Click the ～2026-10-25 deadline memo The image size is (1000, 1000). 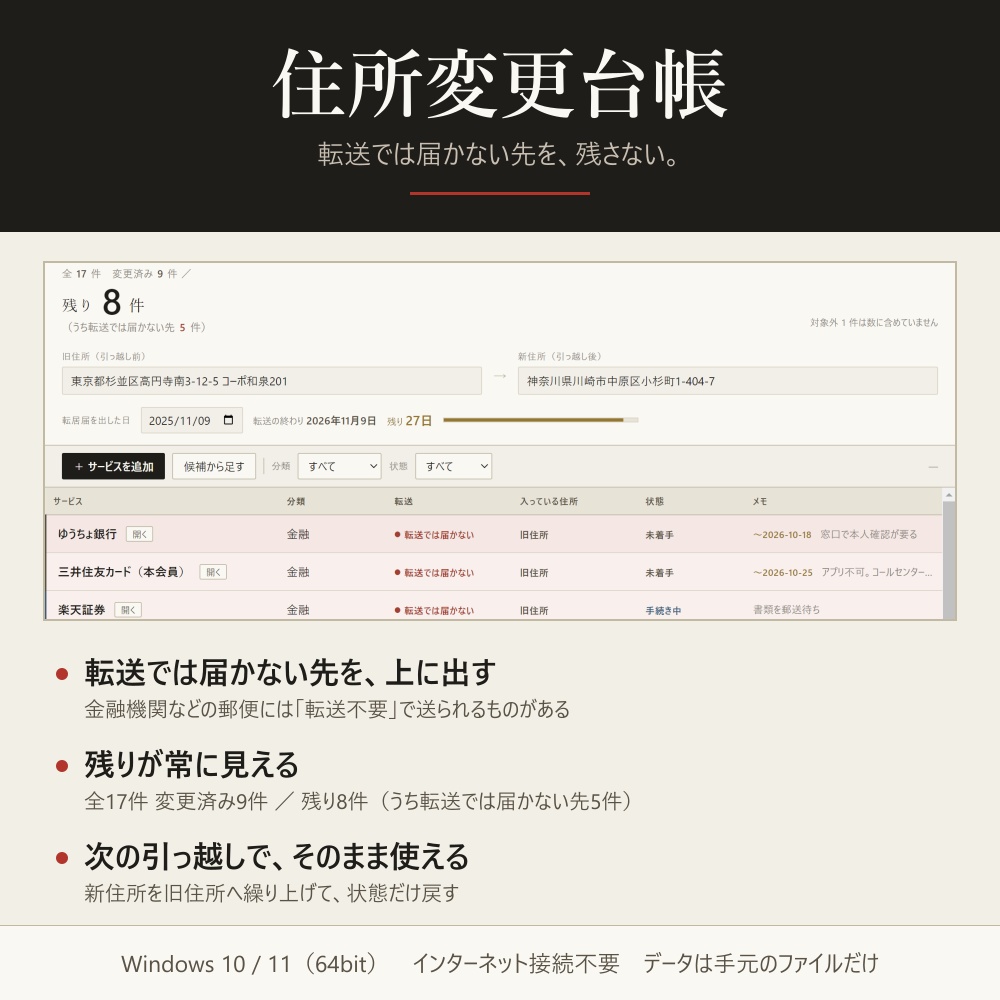[783, 573]
